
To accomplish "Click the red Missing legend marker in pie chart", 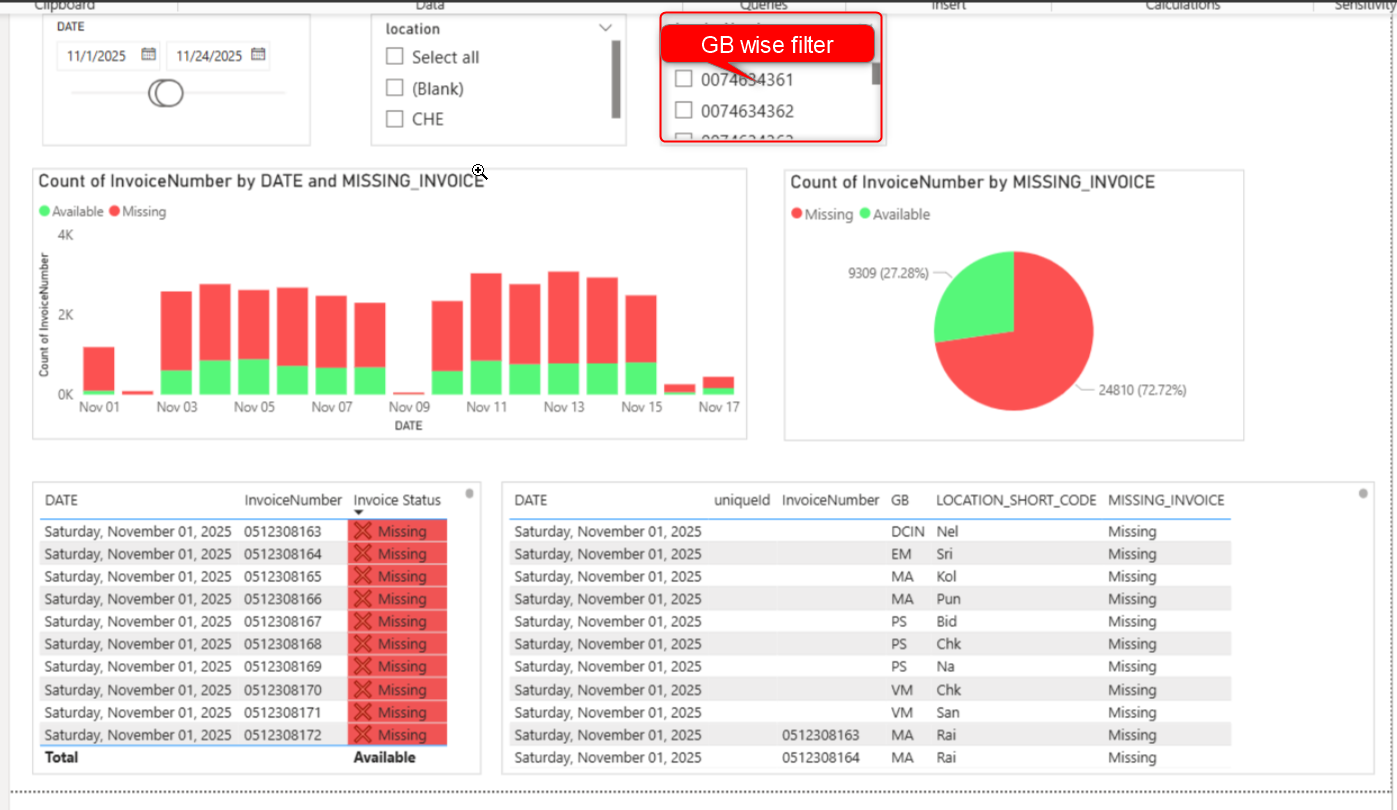I will (796, 214).
